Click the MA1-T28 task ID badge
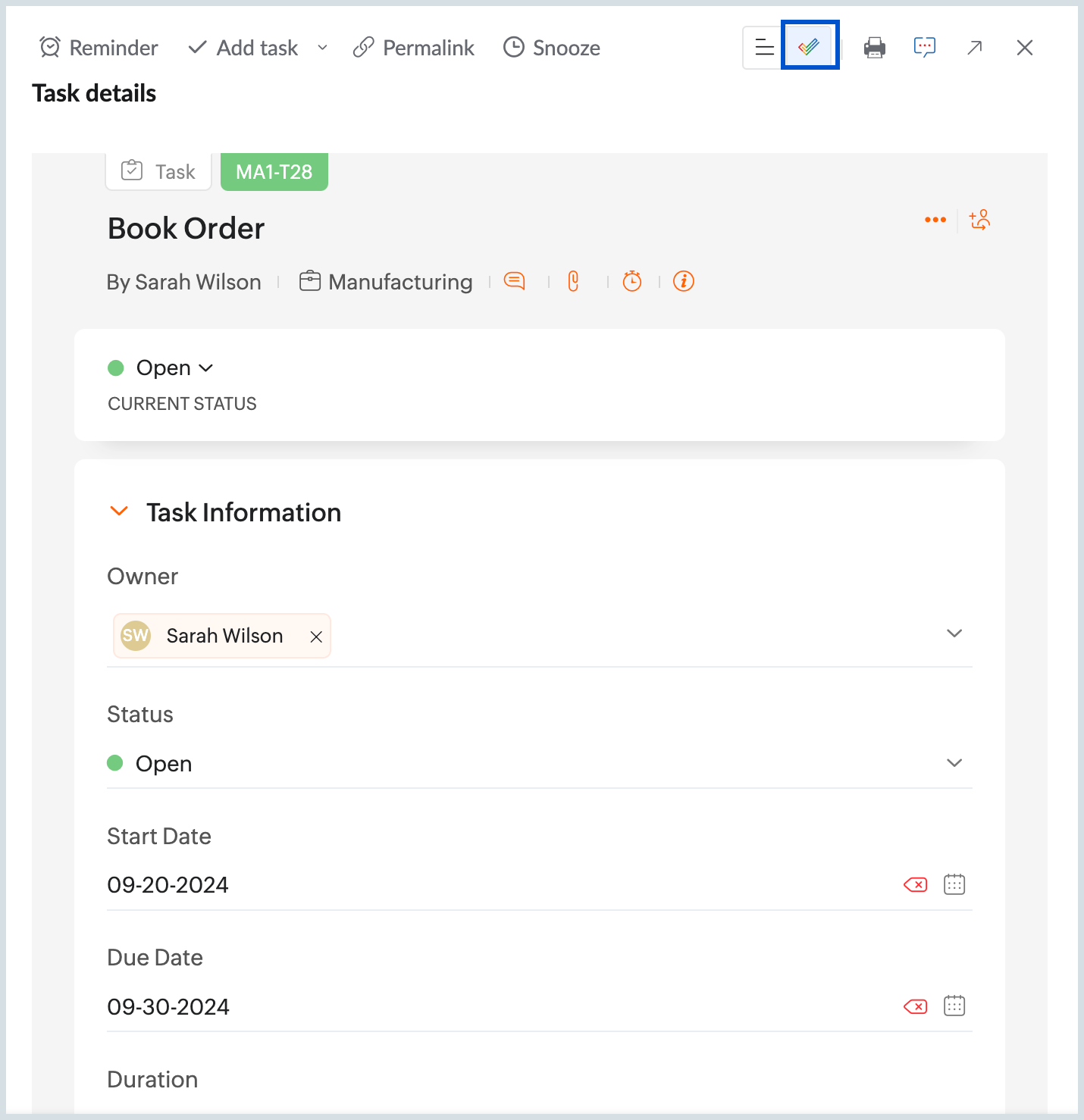Screen dimensions: 1084x1120 tap(274, 171)
